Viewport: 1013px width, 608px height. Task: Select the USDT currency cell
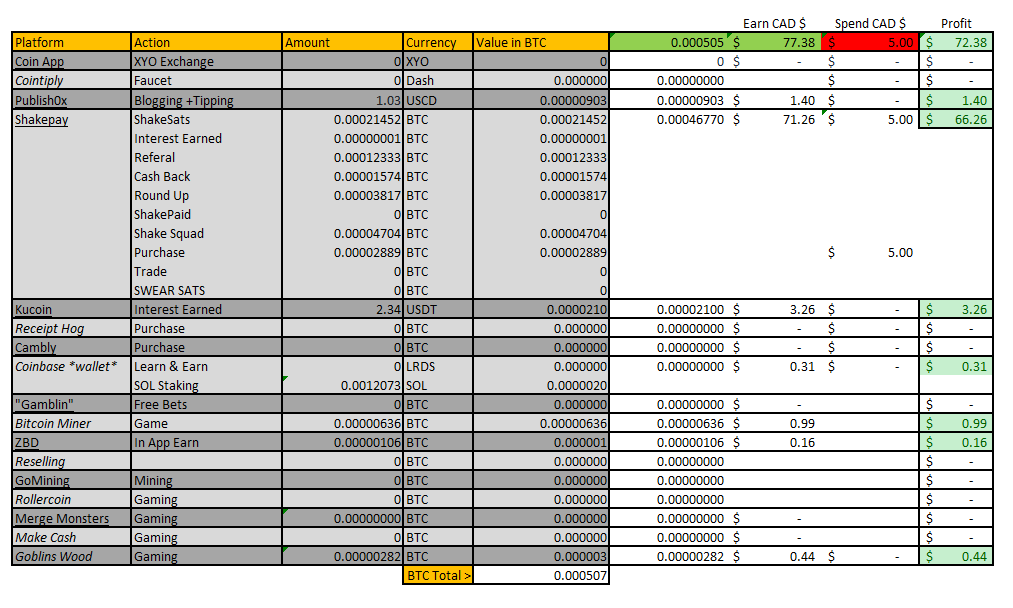click(438, 309)
